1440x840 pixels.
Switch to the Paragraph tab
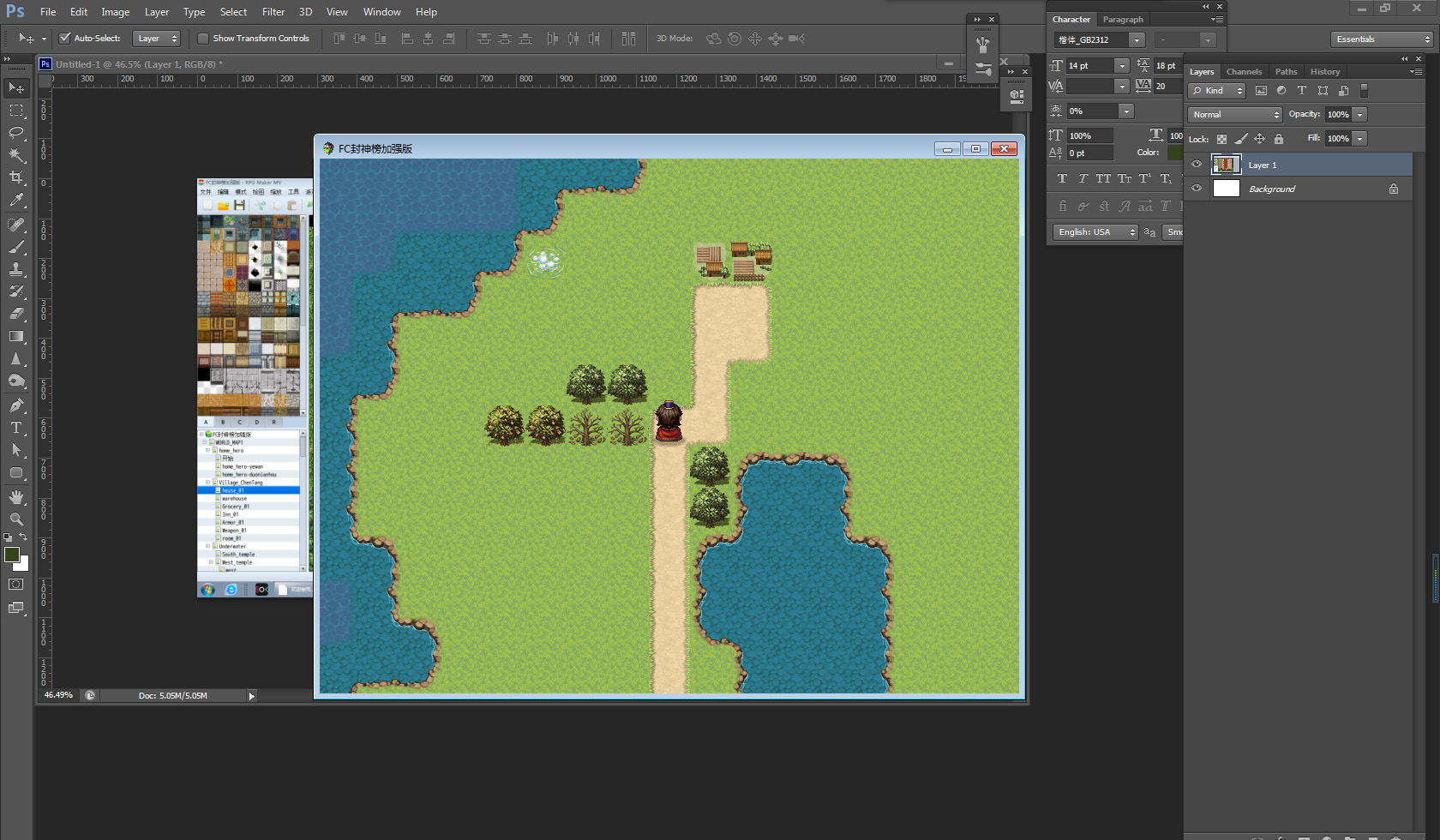pyautogui.click(x=1123, y=20)
